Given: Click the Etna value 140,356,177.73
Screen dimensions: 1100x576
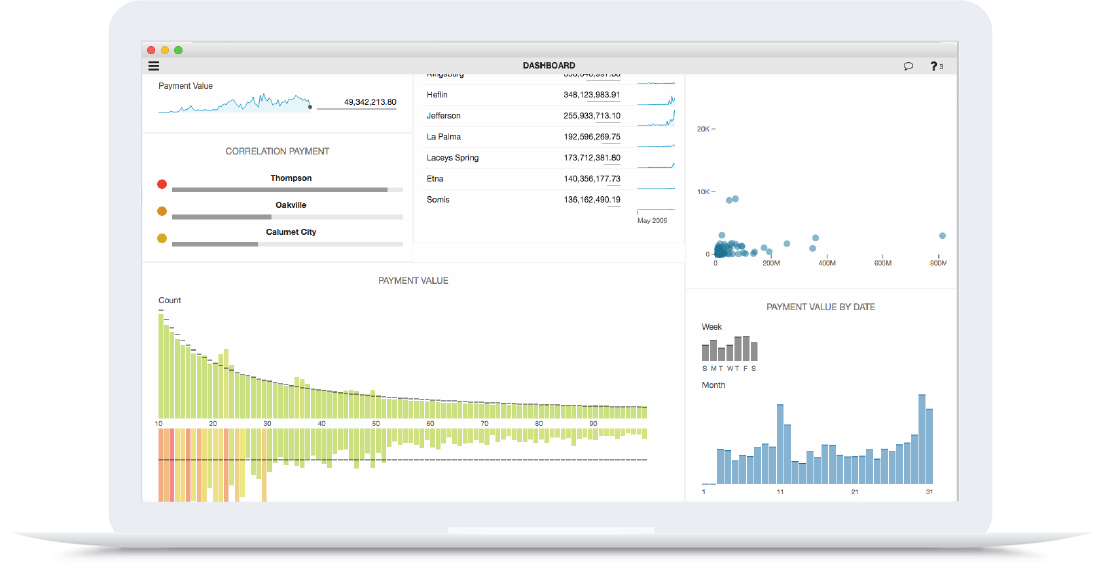Looking at the screenshot, I should pyautogui.click(x=592, y=179).
